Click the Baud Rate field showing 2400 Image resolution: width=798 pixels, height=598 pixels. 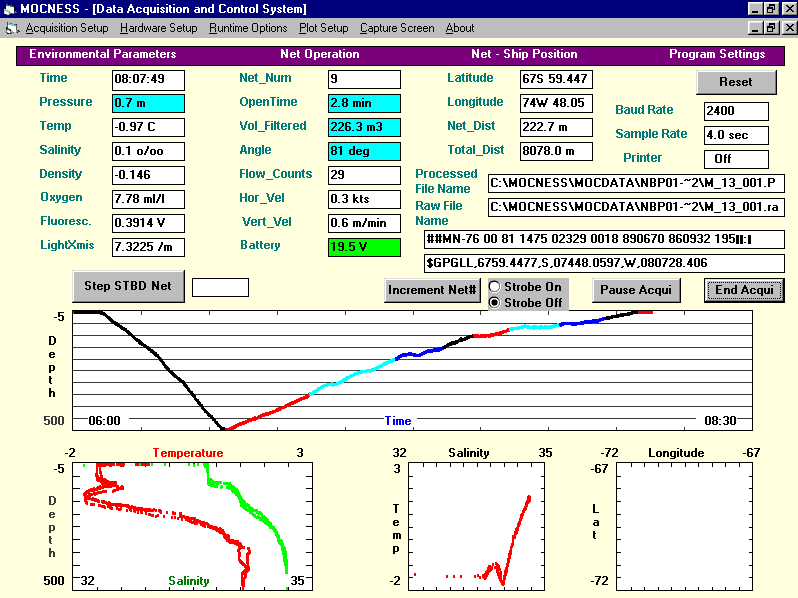(736, 111)
